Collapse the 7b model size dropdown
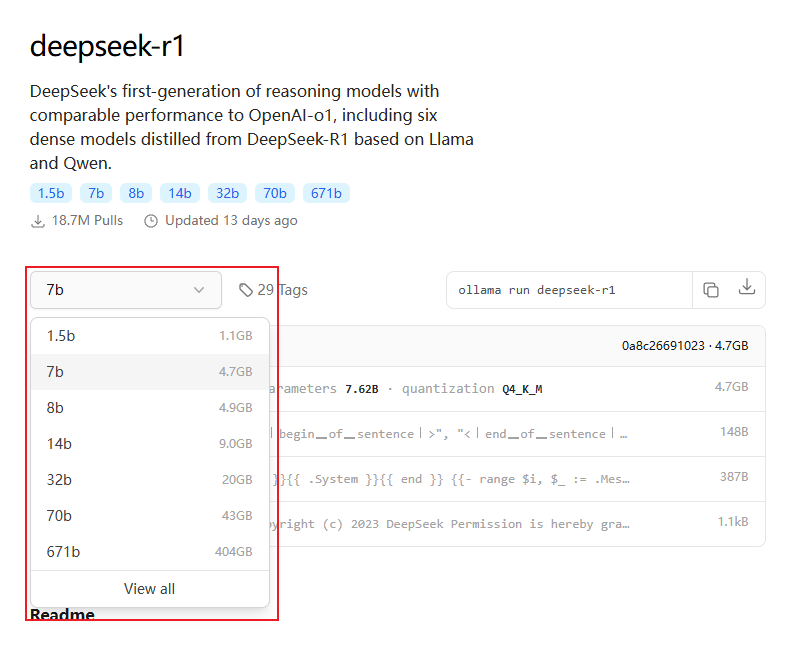Image resolution: width=793 pixels, height=650 pixels. (126, 290)
